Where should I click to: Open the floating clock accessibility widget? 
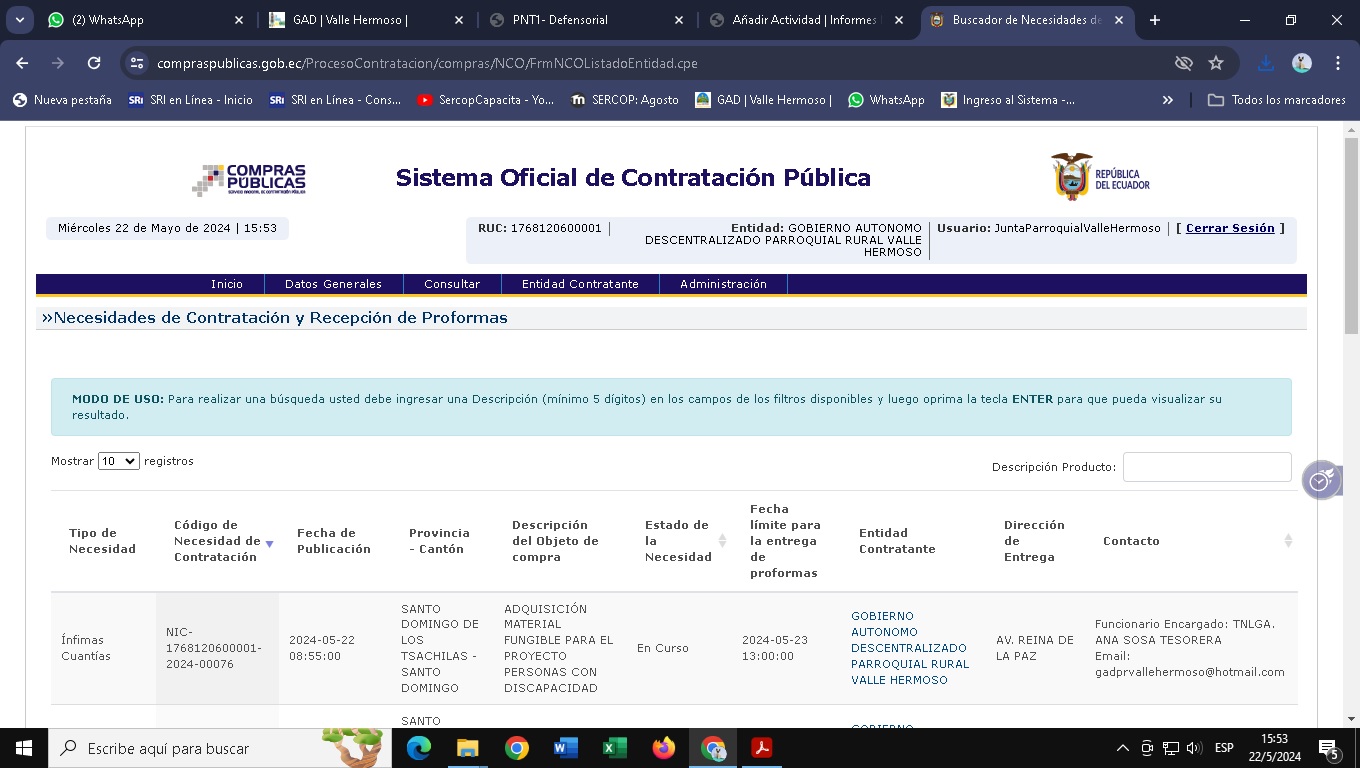click(1320, 481)
